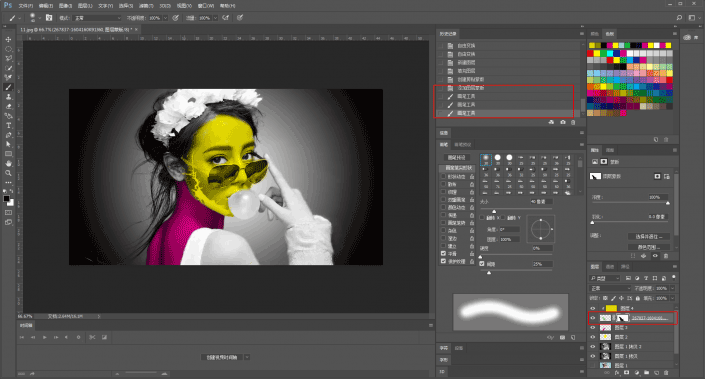
Task: Uncheck the 平滑 smoothing checkbox in brush panel
Action: pos(443,254)
